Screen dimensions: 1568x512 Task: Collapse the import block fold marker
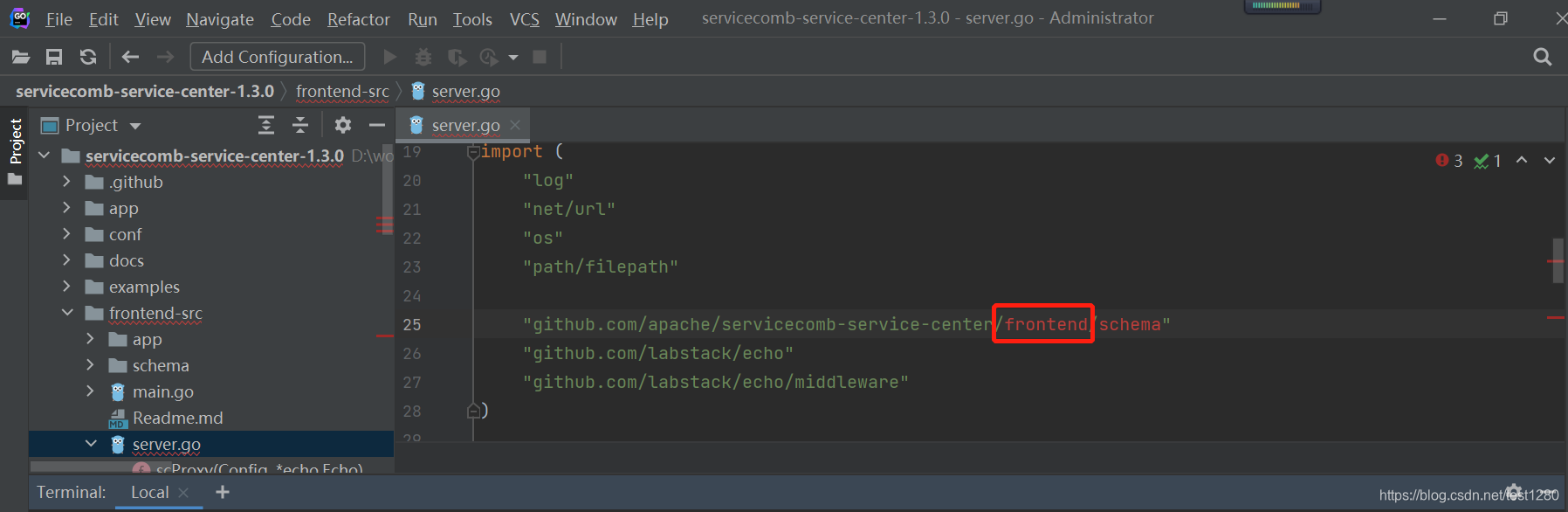coord(473,152)
